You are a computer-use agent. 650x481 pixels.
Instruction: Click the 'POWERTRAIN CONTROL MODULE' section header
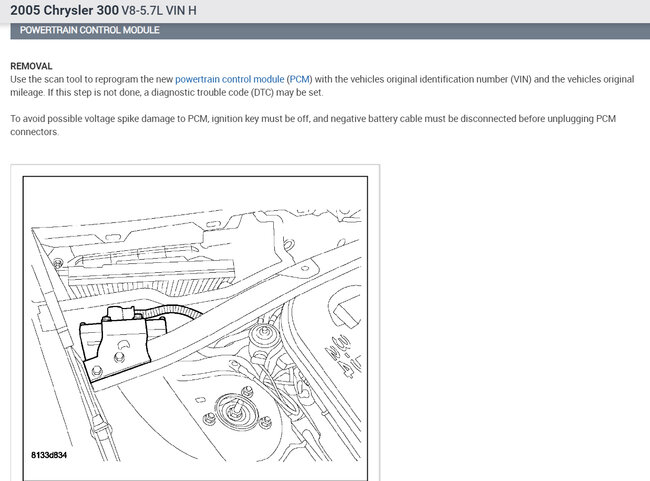point(90,30)
